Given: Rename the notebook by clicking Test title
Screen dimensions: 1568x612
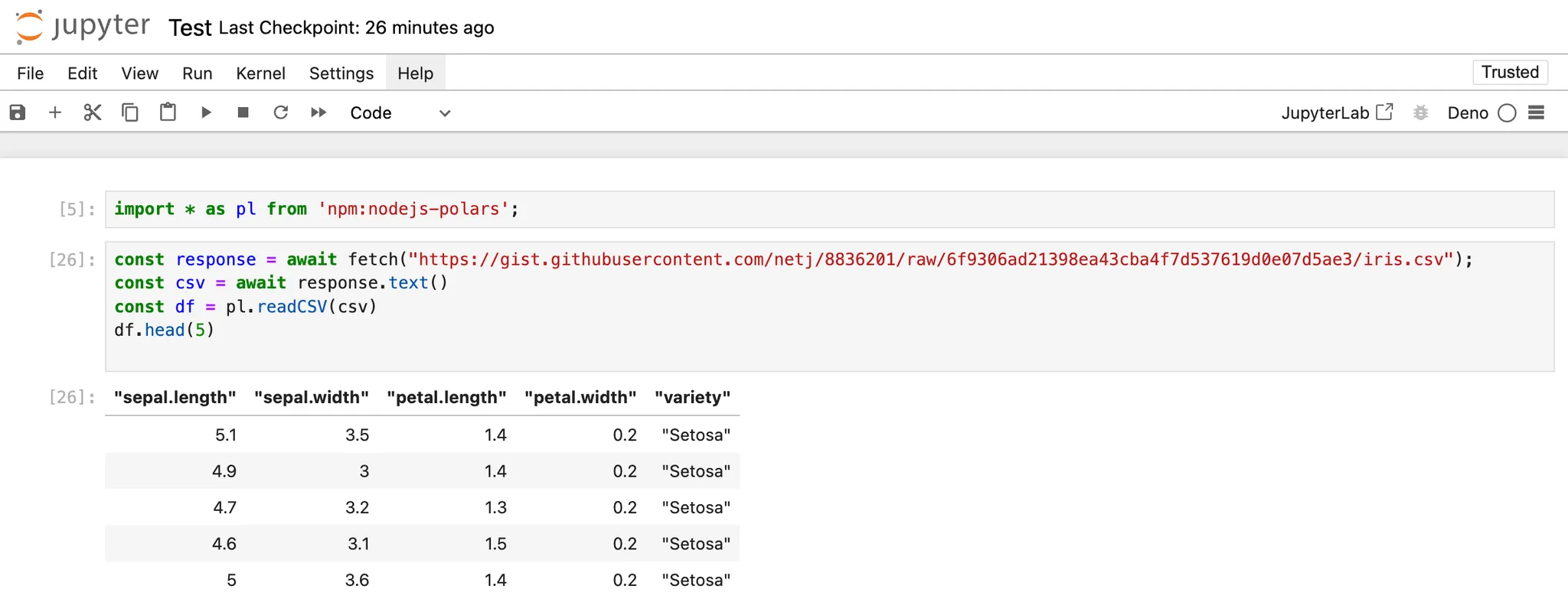Looking at the screenshot, I should [x=190, y=28].
